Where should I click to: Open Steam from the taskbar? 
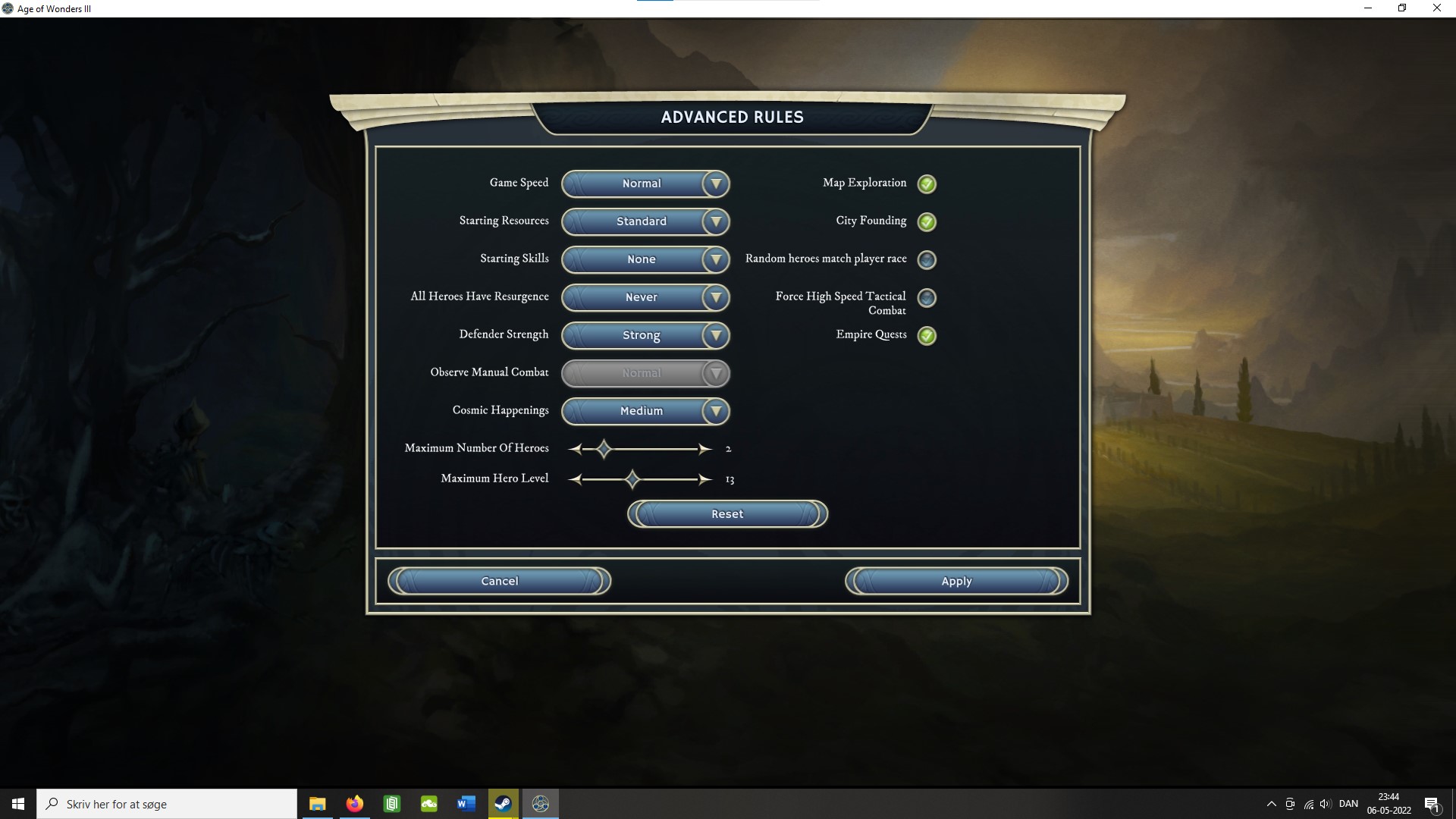pyautogui.click(x=503, y=804)
